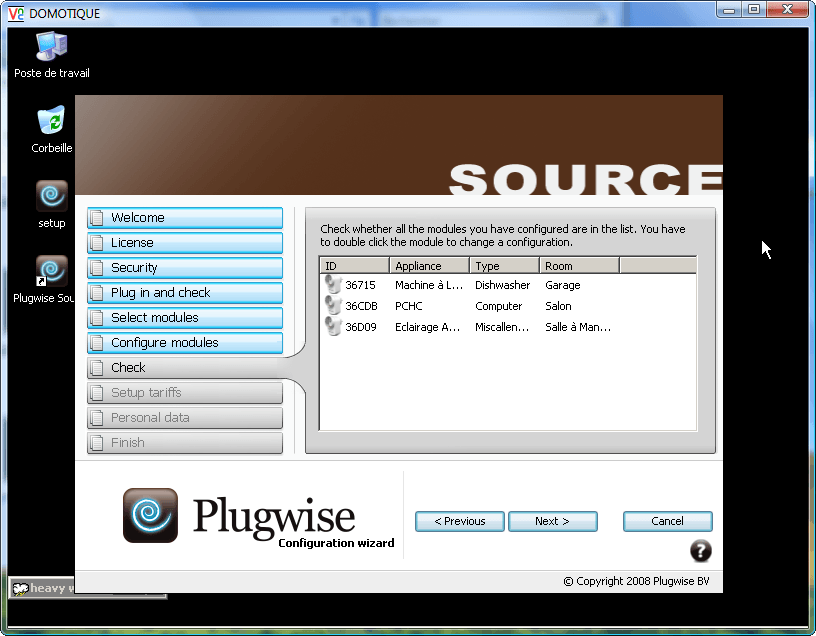Screen dimensions: 816x636
Task: Click the Dishwasher type cell
Action: [502, 285]
